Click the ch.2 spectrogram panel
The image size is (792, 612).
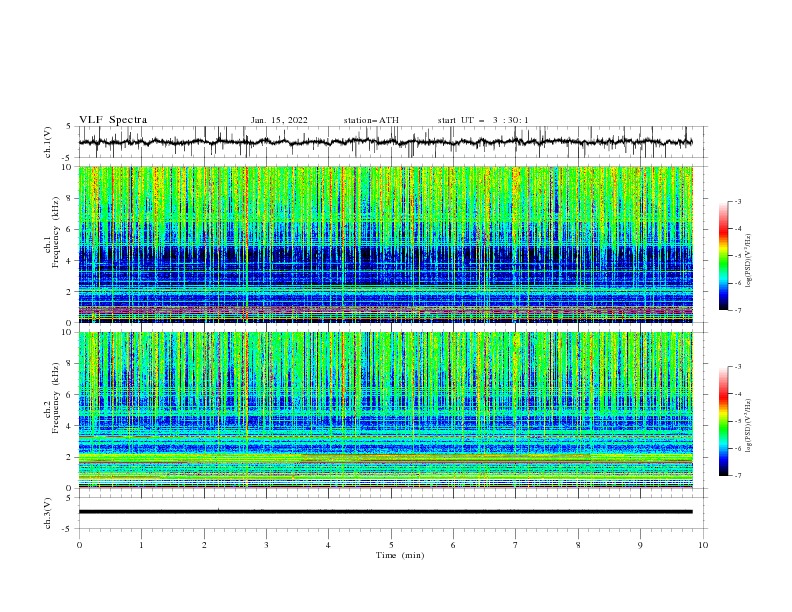tap(385, 410)
